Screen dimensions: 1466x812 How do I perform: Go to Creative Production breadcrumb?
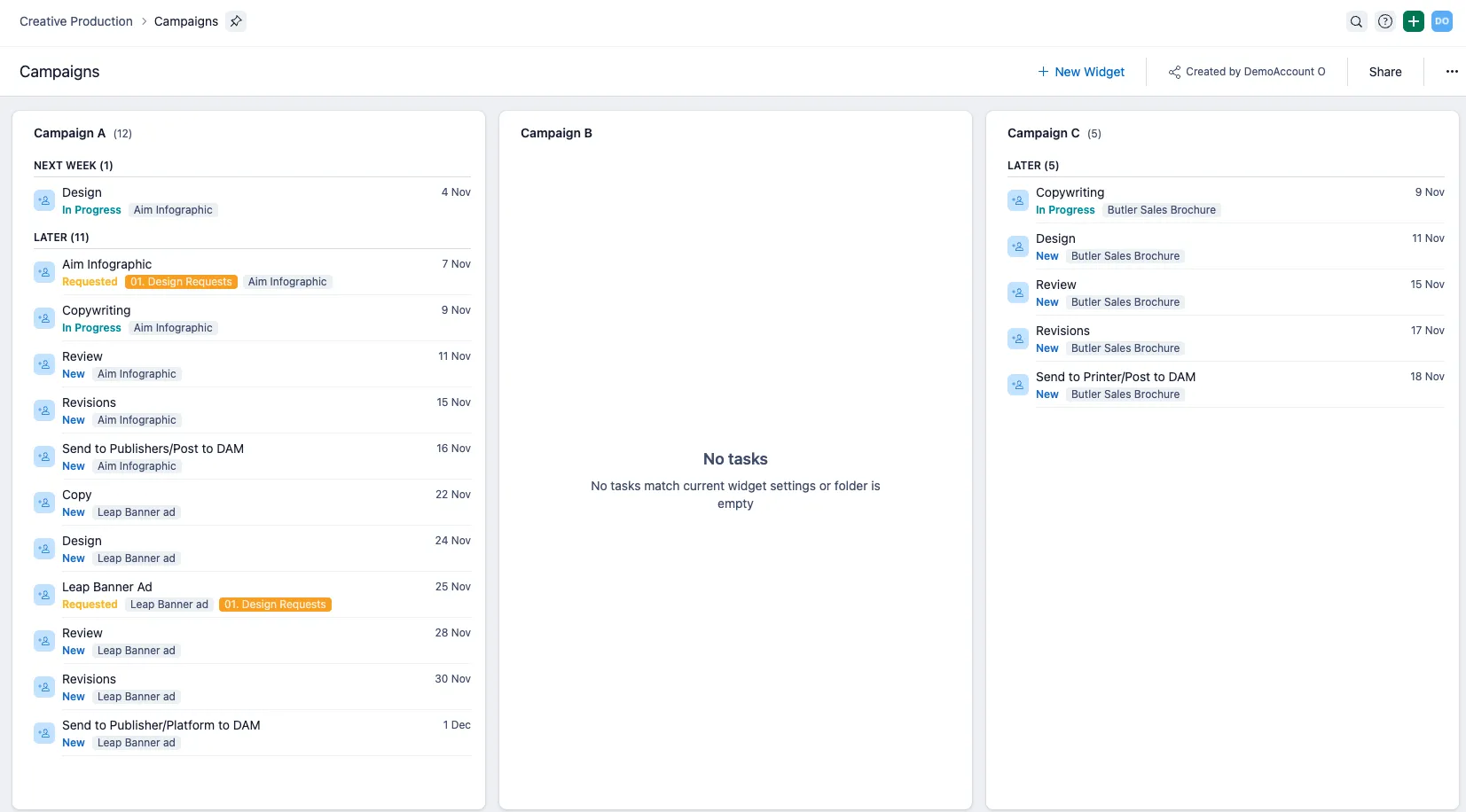coord(76,21)
